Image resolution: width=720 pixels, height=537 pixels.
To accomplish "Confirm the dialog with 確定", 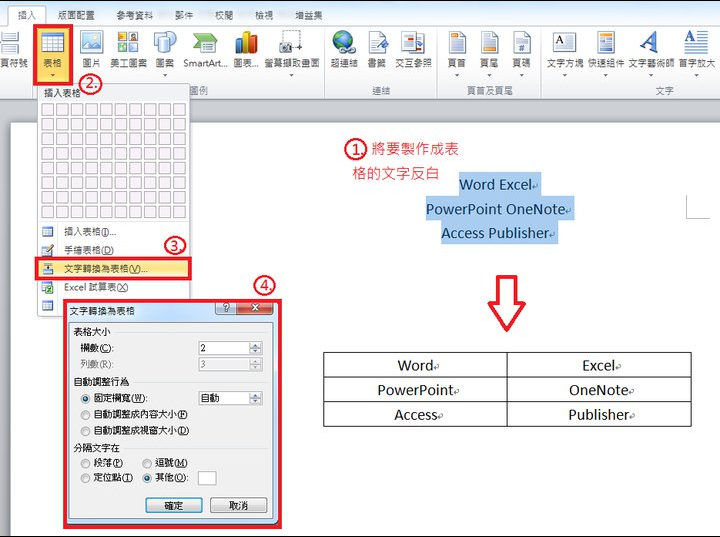I will 174,505.
